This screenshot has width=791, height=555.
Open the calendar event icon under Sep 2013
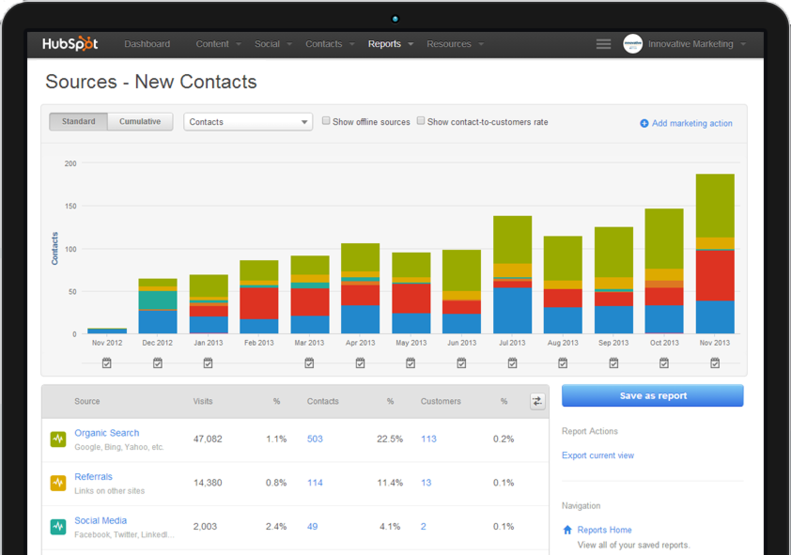click(613, 363)
